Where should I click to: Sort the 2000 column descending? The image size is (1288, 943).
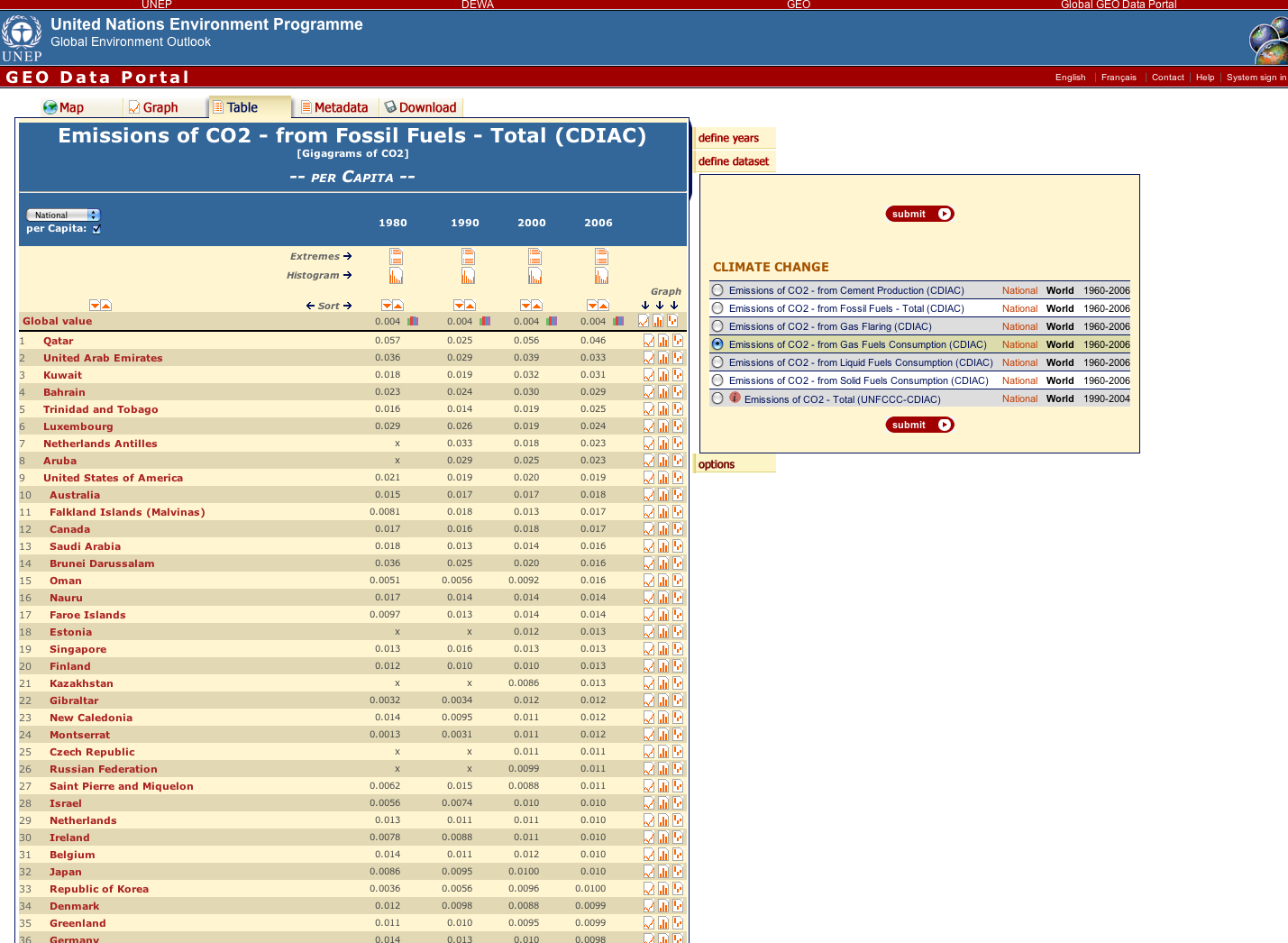click(525, 306)
